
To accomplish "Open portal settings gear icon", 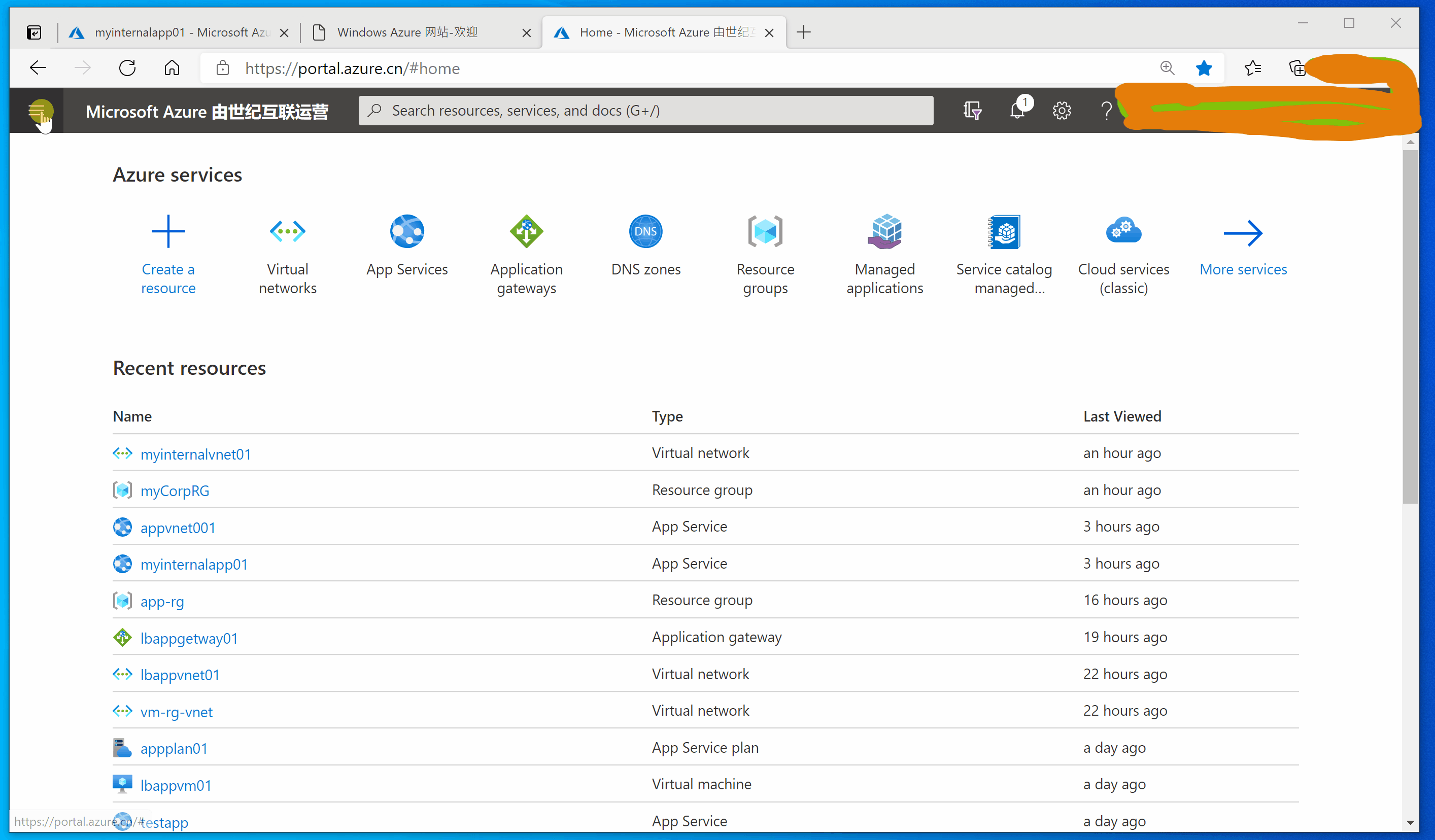I will click(1062, 111).
